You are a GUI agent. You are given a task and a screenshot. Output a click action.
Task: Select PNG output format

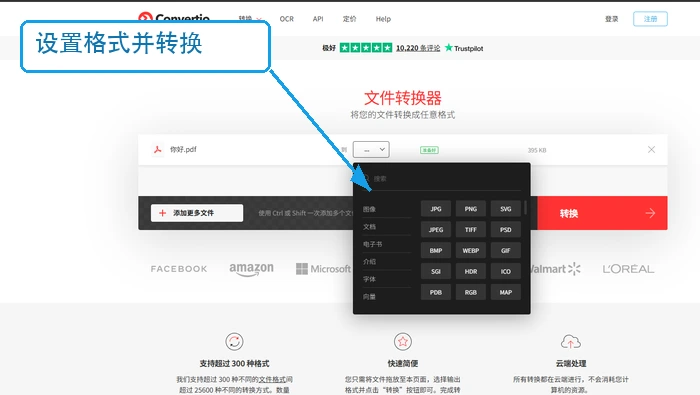tap(471, 209)
